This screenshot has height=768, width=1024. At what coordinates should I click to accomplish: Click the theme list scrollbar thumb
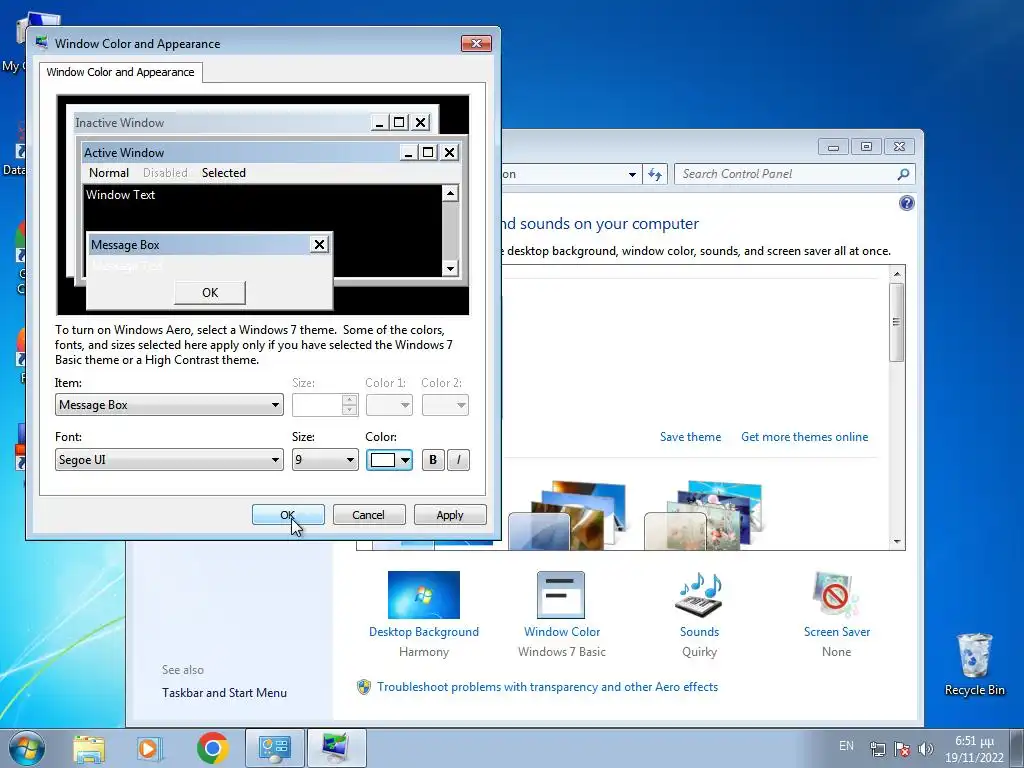[897, 321]
